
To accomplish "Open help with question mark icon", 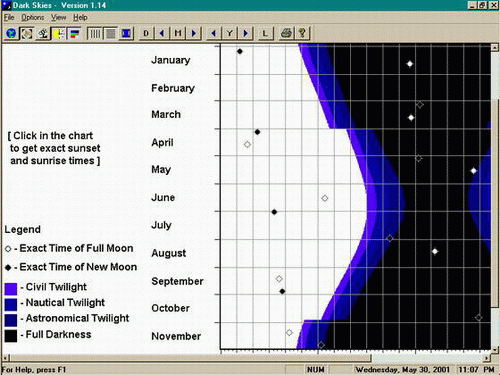I will (x=302, y=33).
